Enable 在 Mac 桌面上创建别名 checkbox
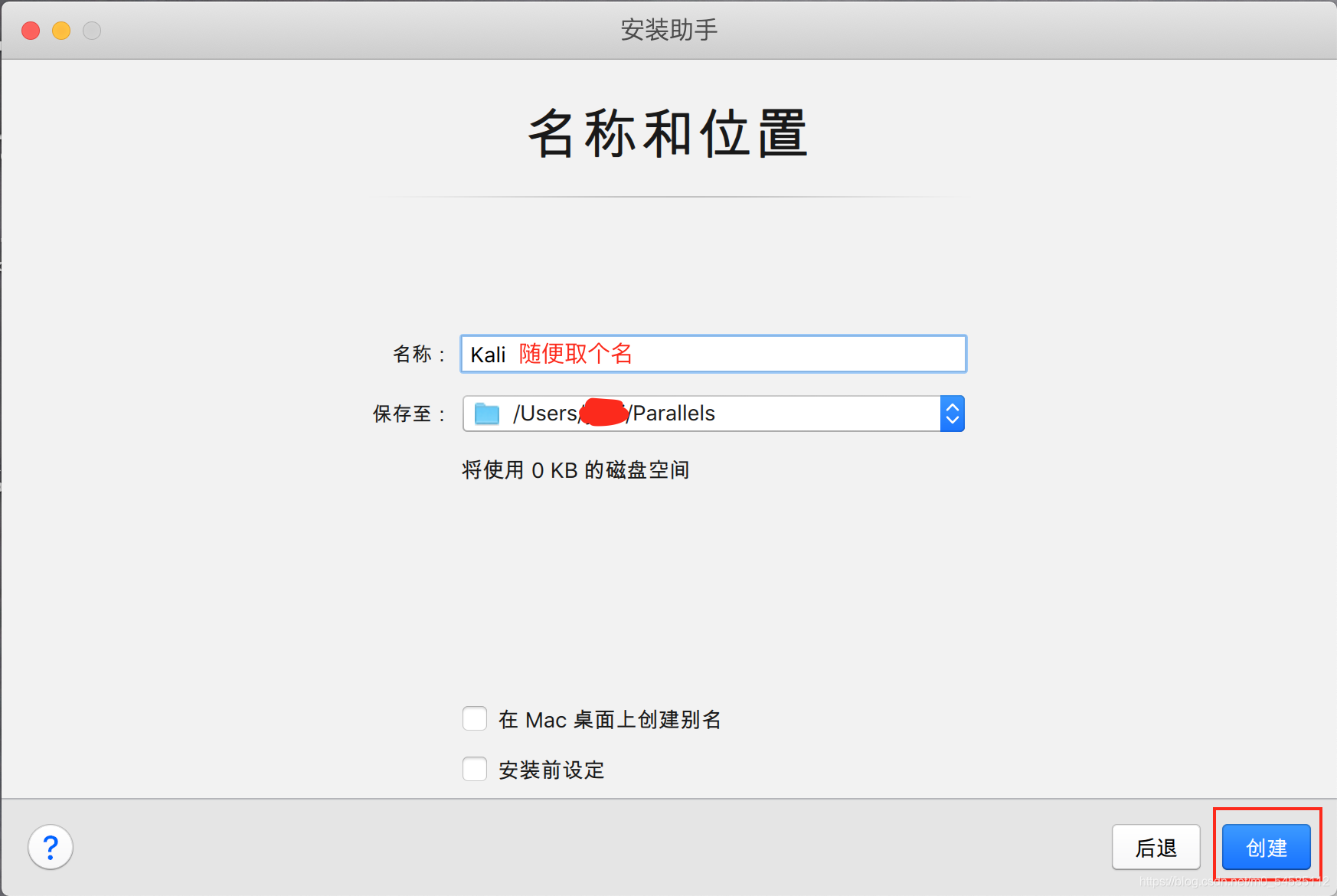The height and width of the screenshot is (896, 1337). (475, 719)
